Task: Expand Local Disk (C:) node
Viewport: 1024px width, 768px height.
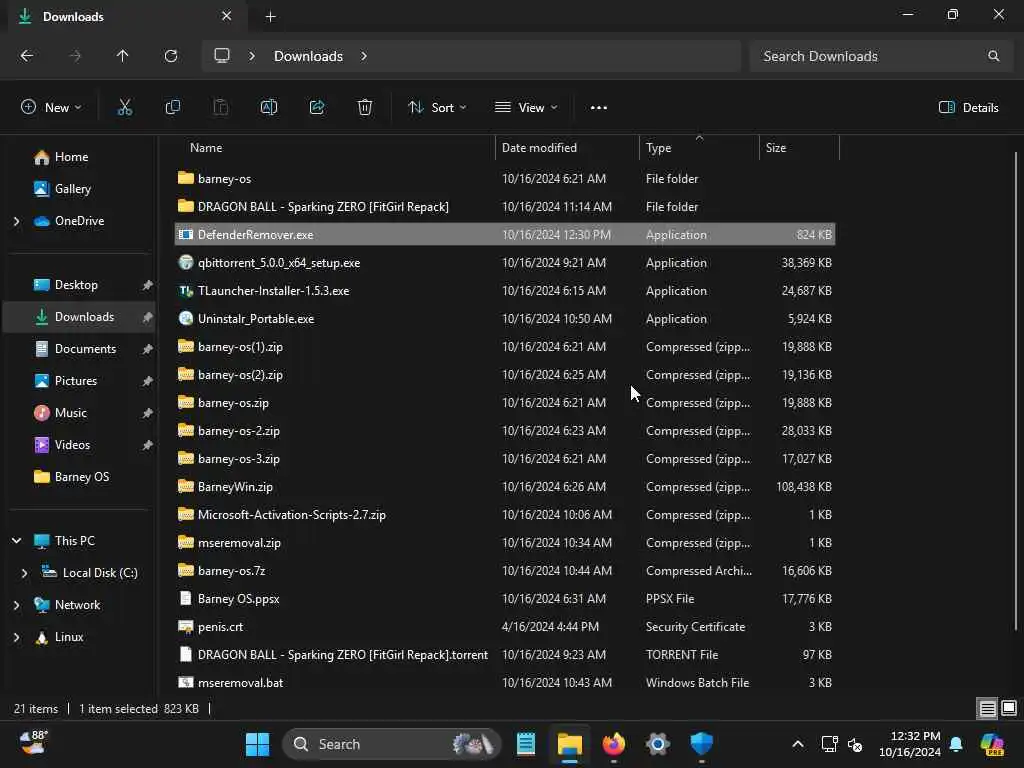Action: click(24, 573)
